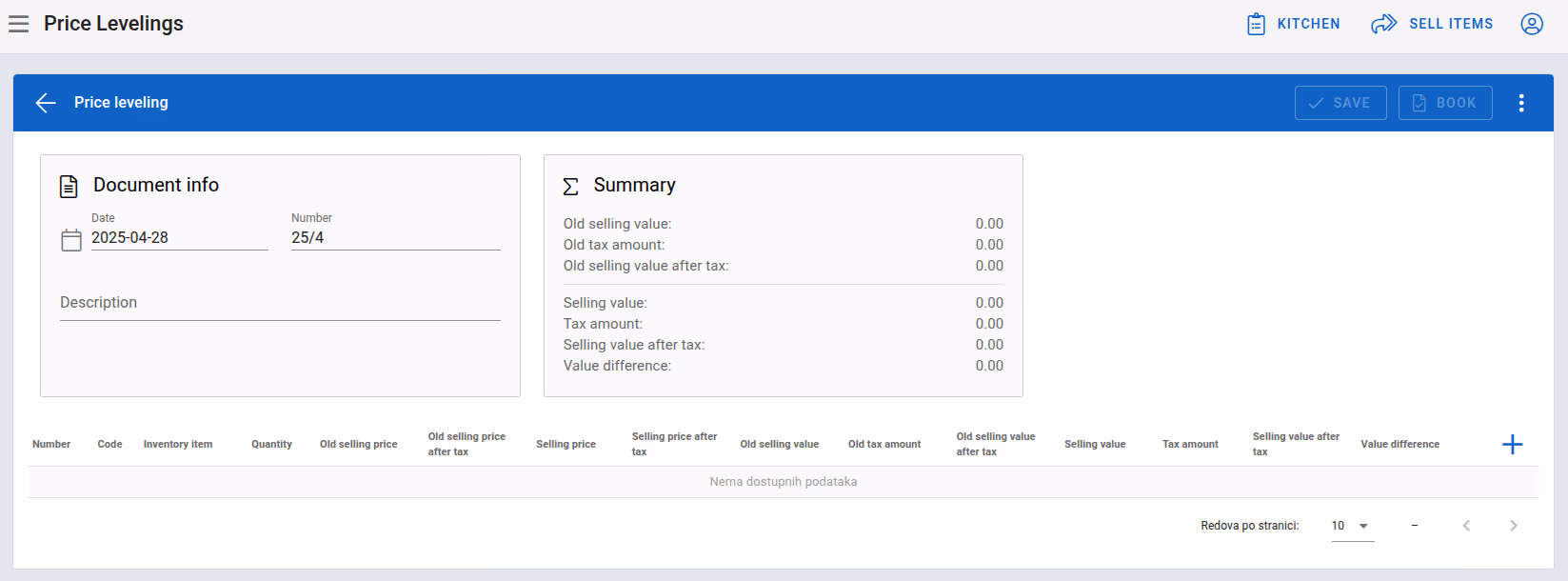The height and width of the screenshot is (581, 1568).
Task: Click the Number field 25/4
Action: pyautogui.click(x=396, y=238)
